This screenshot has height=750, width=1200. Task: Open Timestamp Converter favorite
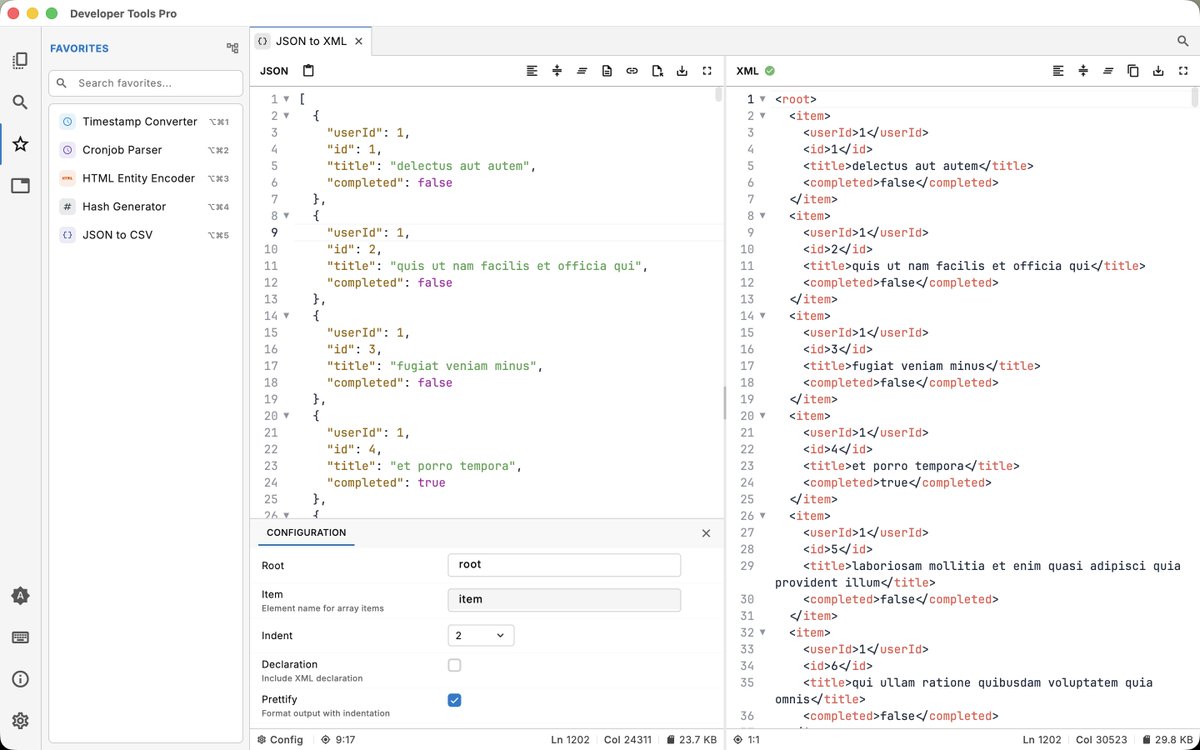(x=145, y=122)
